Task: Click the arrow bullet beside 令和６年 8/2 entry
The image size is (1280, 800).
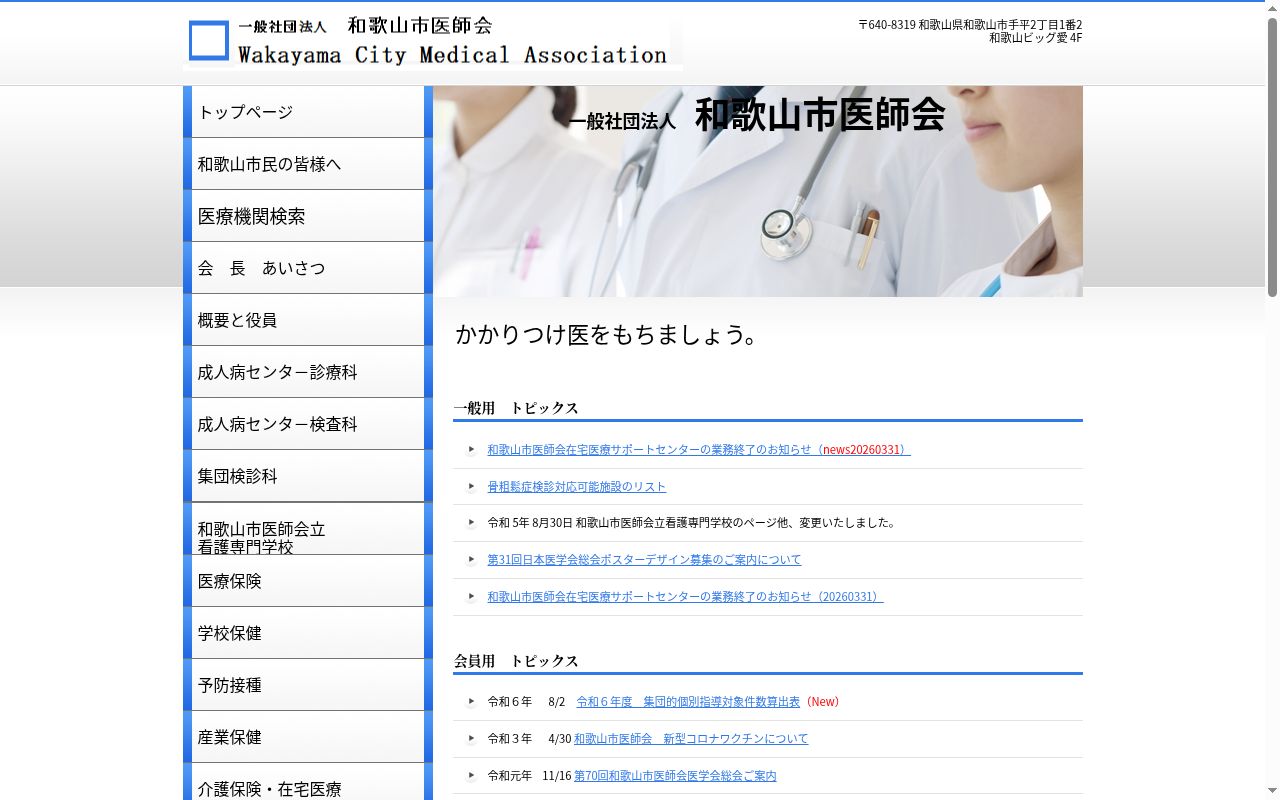Action: click(x=471, y=702)
